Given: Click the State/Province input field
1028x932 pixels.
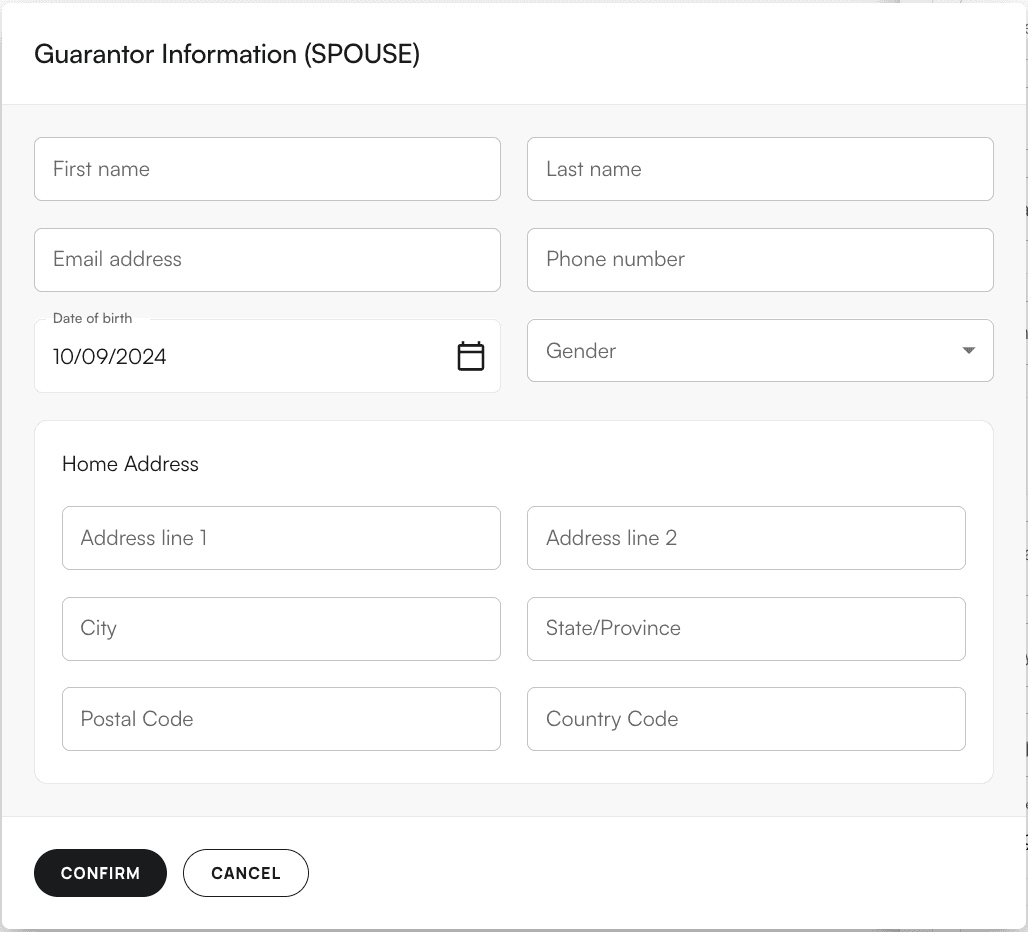Looking at the screenshot, I should tap(746, 628).
